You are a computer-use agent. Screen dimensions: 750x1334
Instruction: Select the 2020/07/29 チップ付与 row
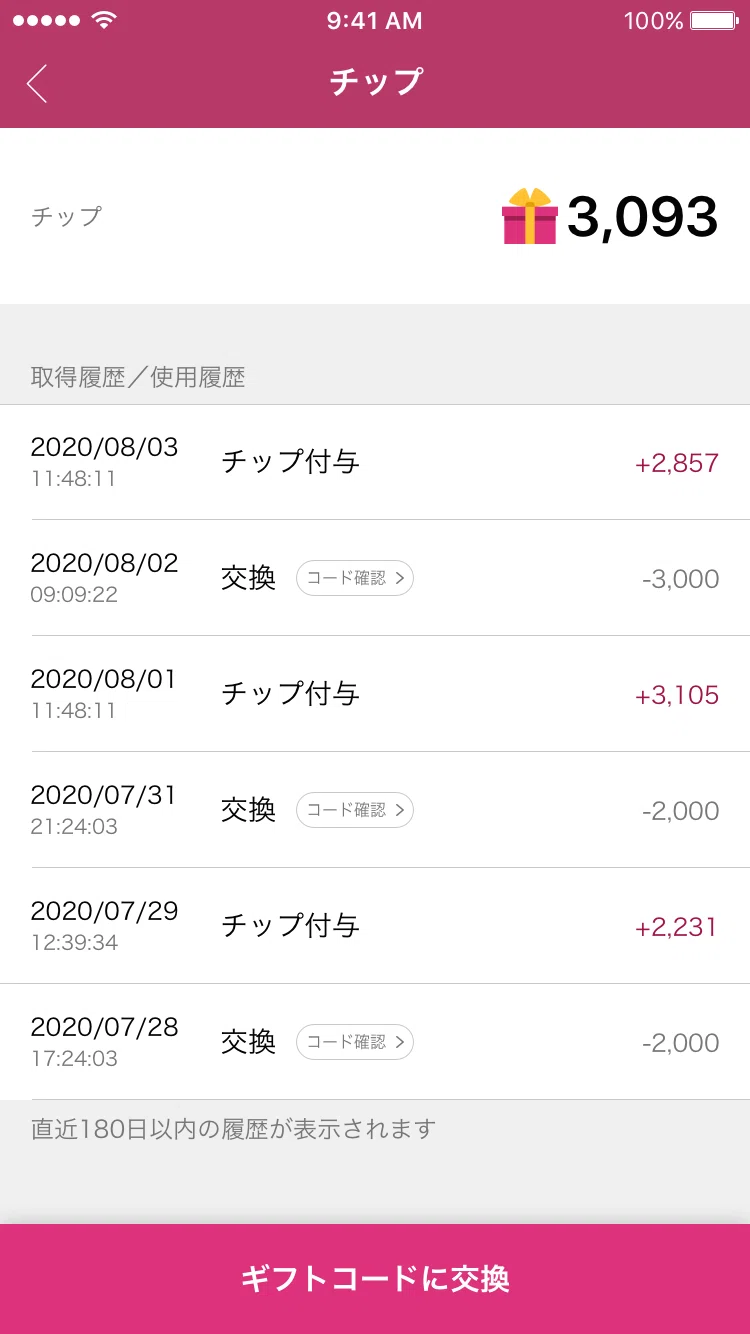(x=375, y=926)
